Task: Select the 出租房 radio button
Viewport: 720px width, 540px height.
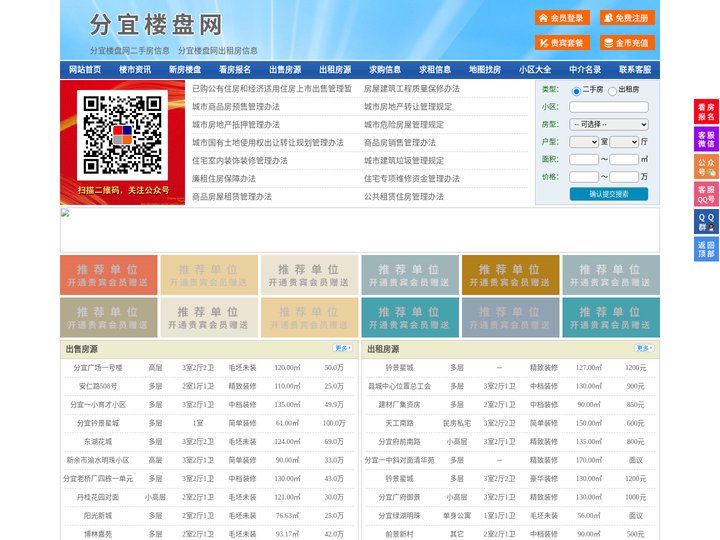Action: coord(612,91)
